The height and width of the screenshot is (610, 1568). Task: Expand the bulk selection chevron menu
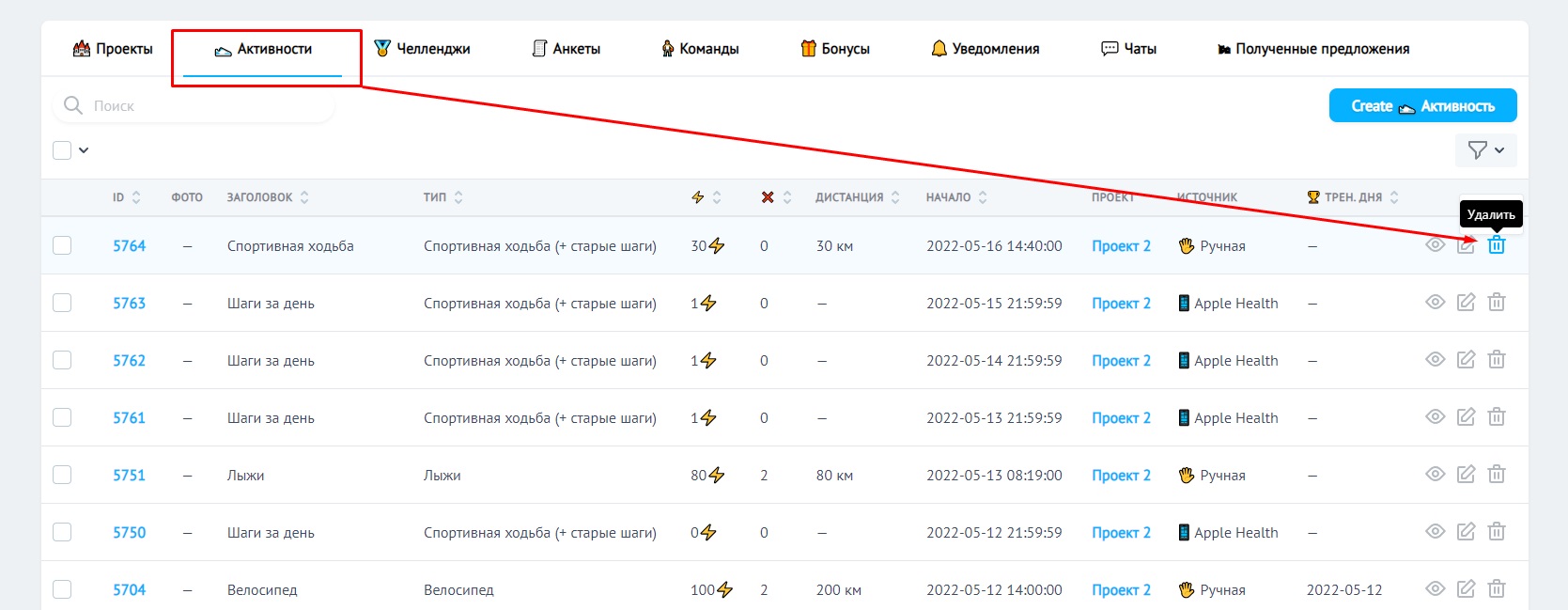coord(84,150)
